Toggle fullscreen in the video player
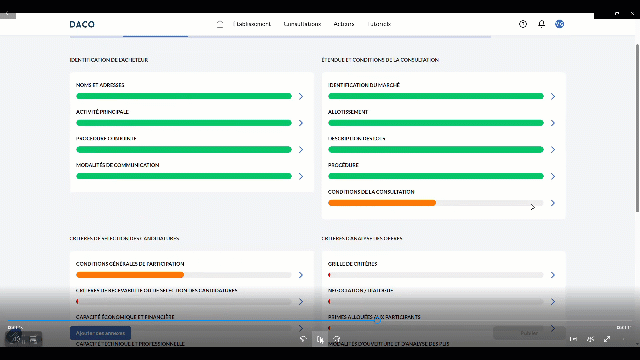This screenshot has height=360, width=640. point(607,339)
